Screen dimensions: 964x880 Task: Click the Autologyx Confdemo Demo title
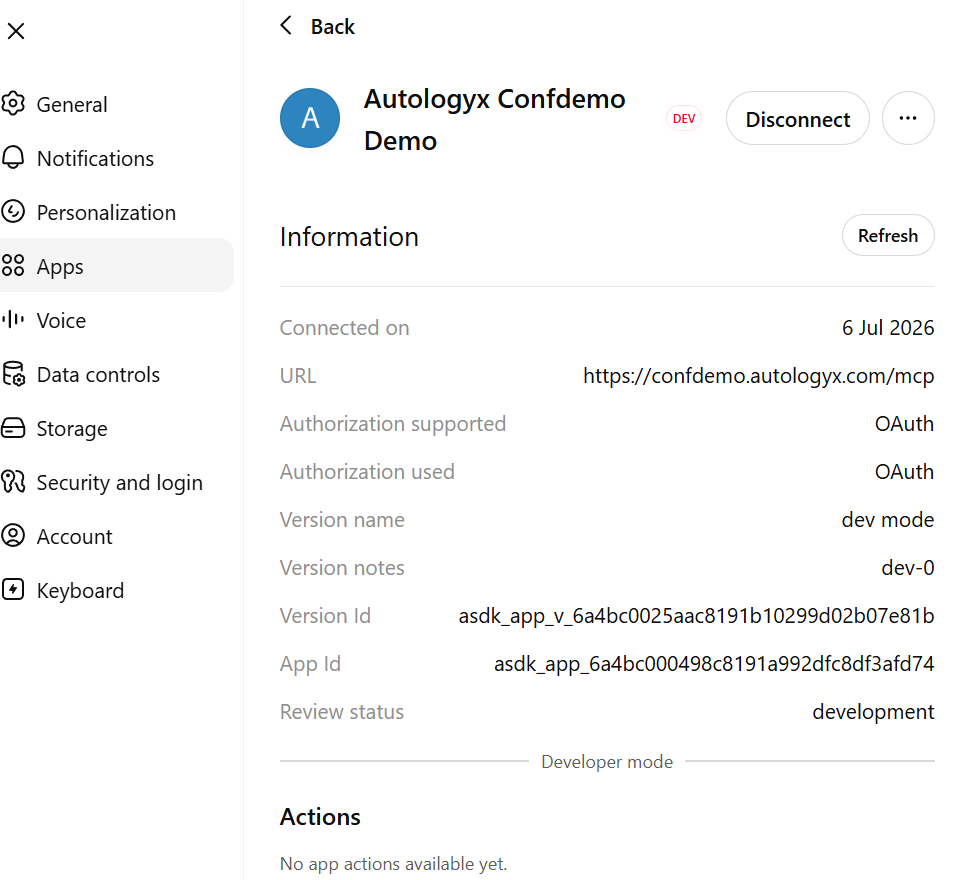[494, 120]
